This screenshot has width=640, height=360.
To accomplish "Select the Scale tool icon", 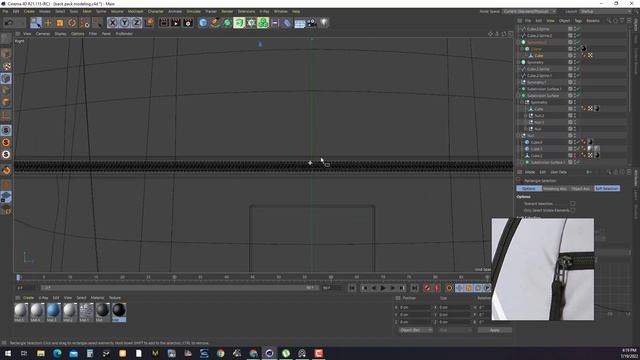I will 60,23.
